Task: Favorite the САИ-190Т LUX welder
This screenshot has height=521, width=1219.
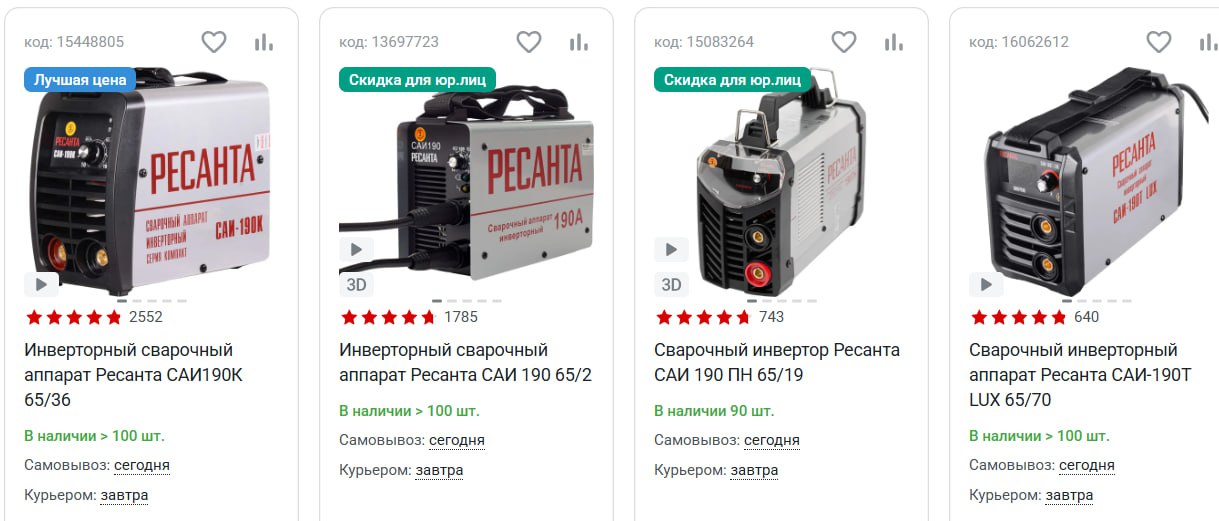Action: (x=1159, y=42)
